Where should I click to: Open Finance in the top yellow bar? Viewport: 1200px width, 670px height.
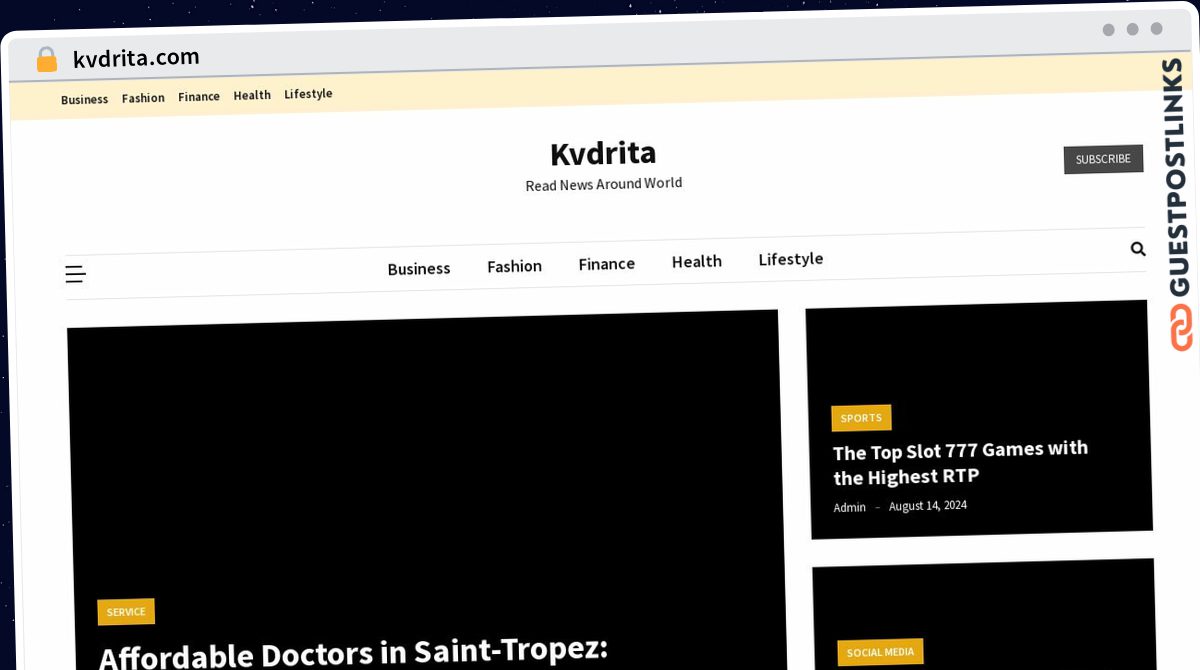pos(199,97)
